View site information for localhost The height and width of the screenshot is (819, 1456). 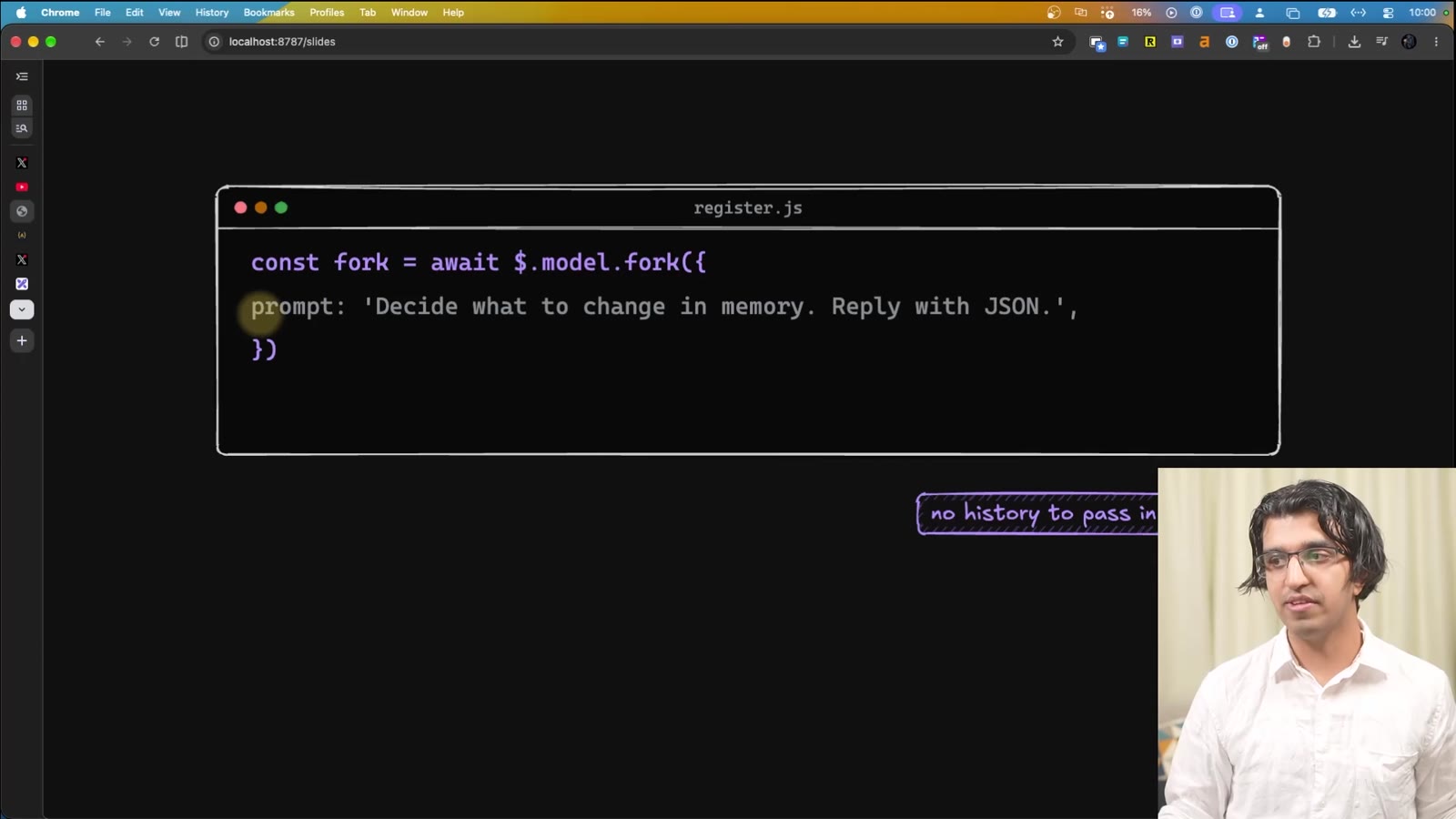[x=215, y=42]
